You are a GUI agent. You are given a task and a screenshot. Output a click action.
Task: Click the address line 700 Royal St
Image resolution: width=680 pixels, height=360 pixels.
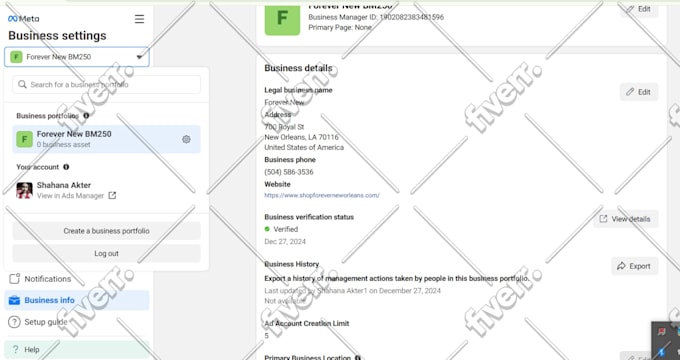pyautogui.click(x=284, y=127)
